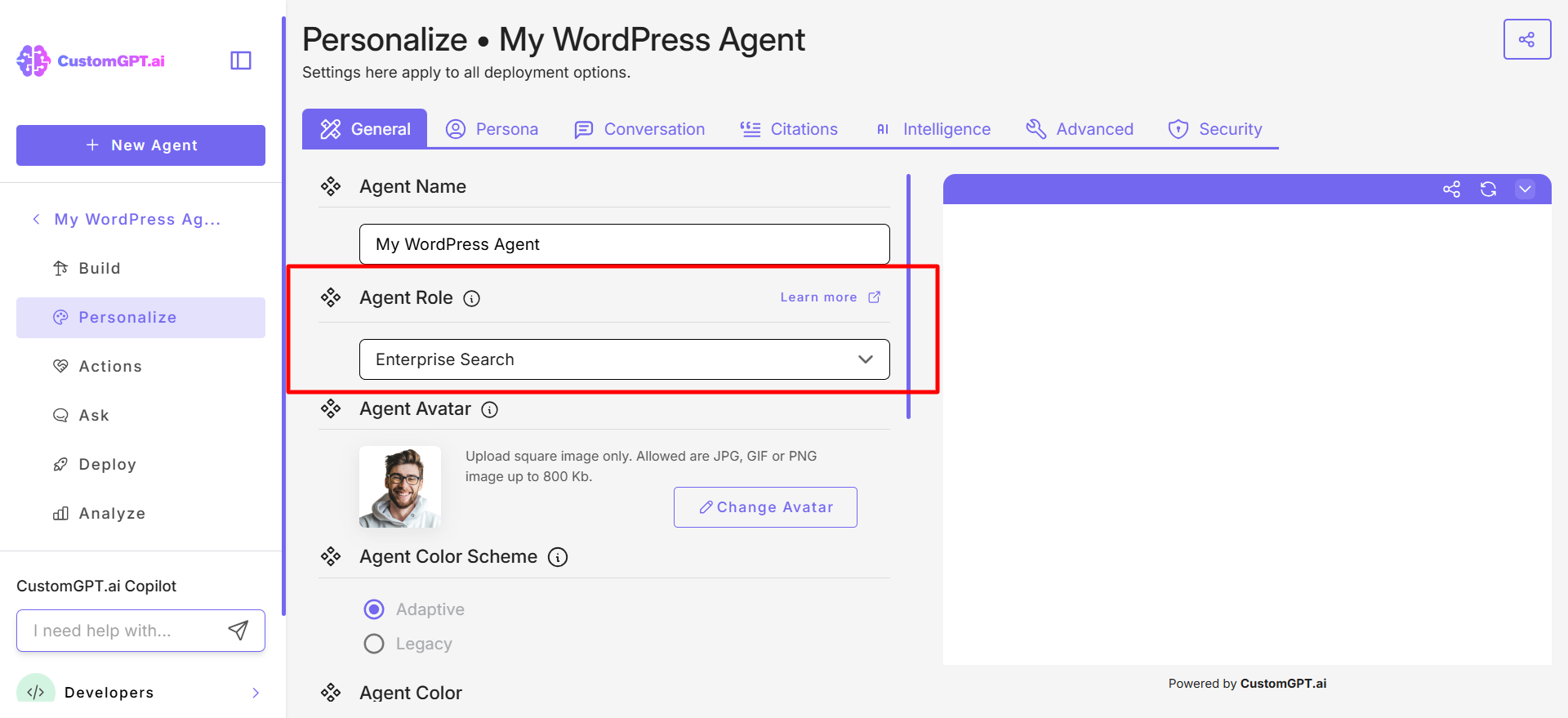Refresh the chat preview
This screenshot has width=1568, height=718.
[1489, 190]
